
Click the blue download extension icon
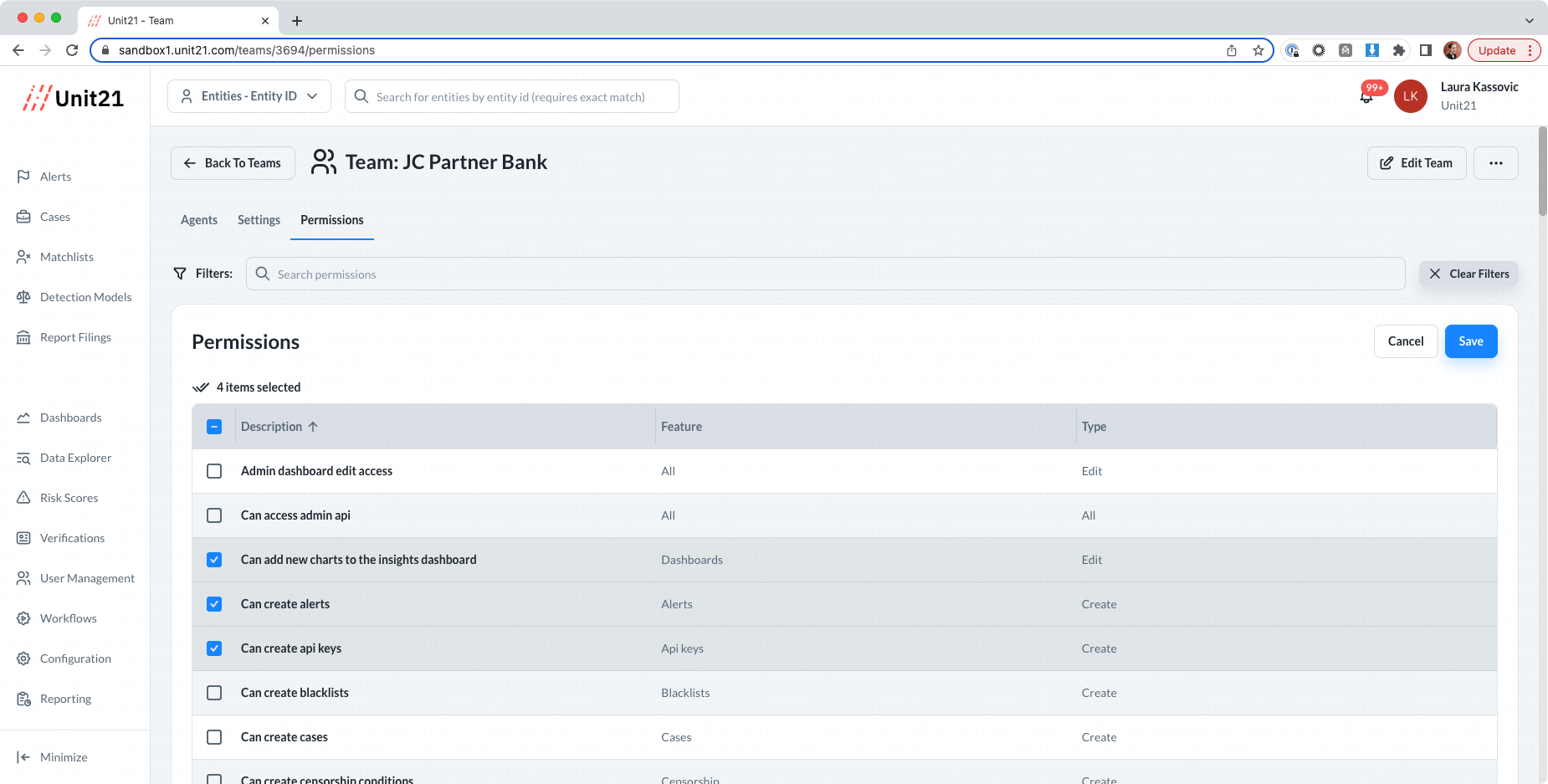(x=1372, y=50)
